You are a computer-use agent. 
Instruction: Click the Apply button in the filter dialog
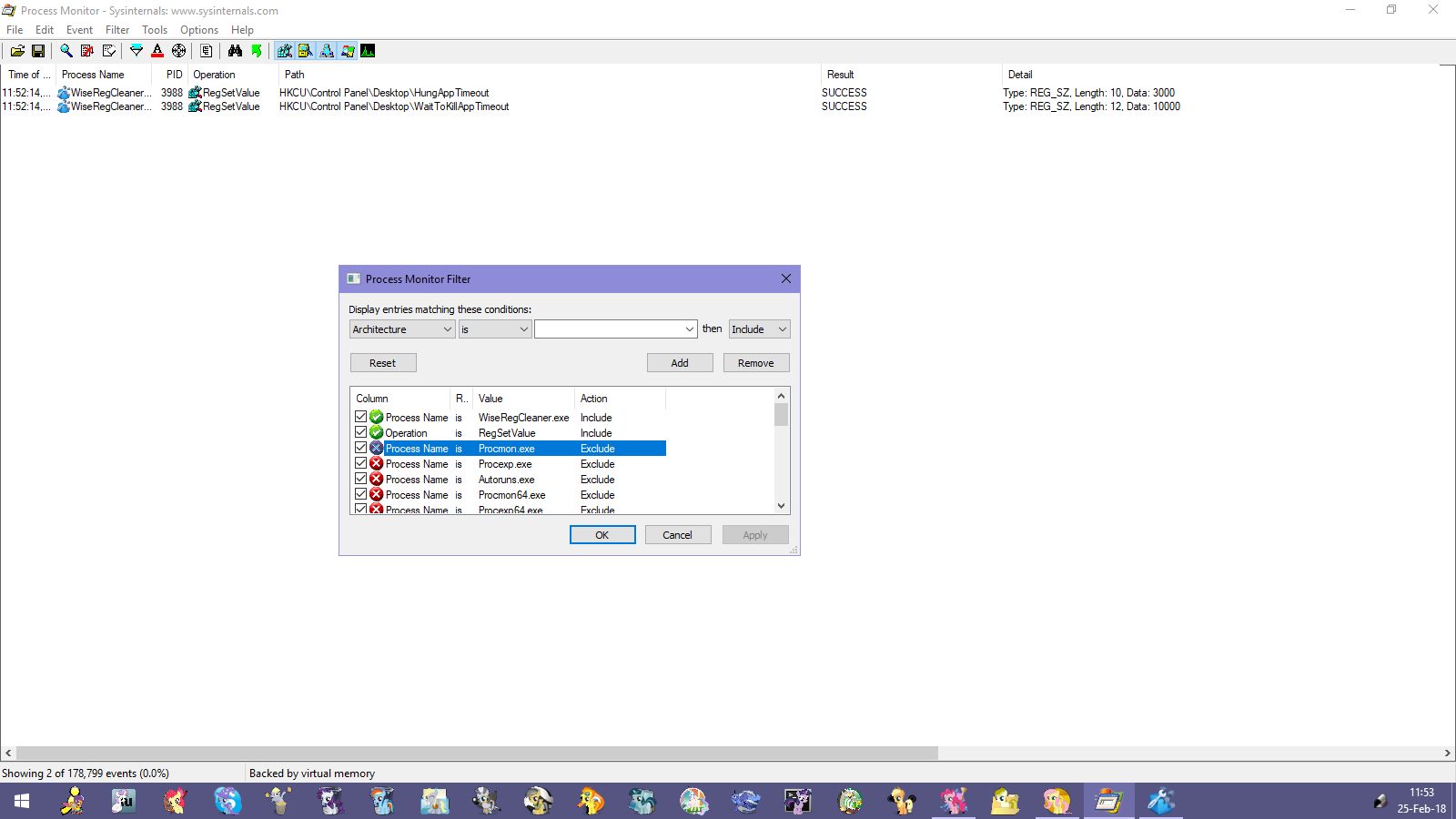coord(755,535)
